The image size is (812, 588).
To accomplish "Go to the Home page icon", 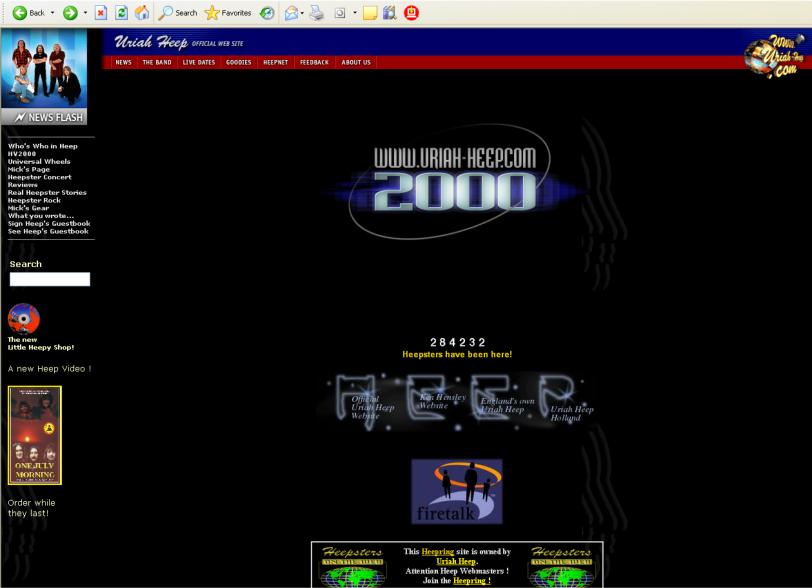I will (x=142, y=12).
